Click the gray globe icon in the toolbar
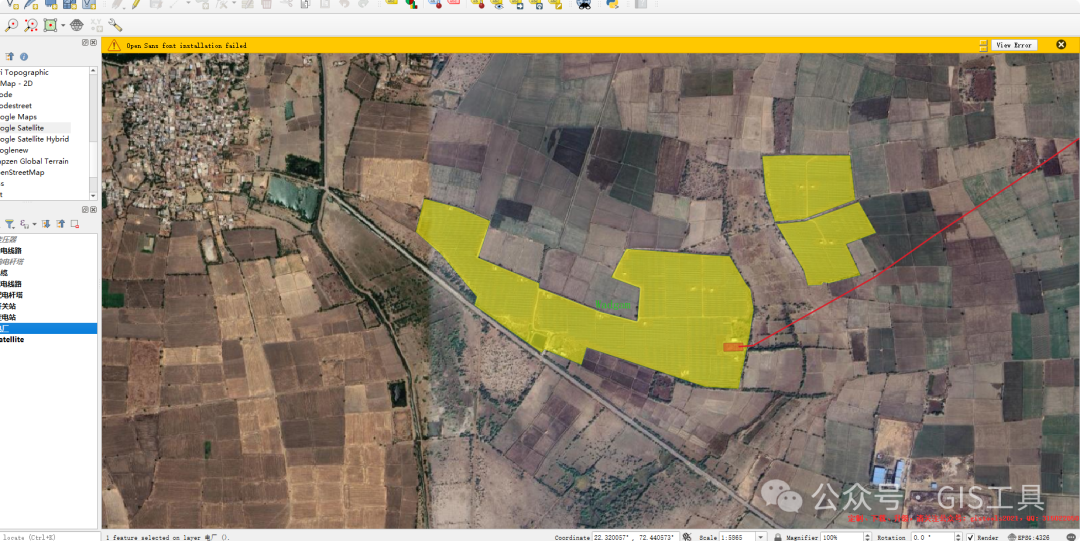The height and width of the screenshot is (541, 1080). pyautogui.click(x=76, y=25)
